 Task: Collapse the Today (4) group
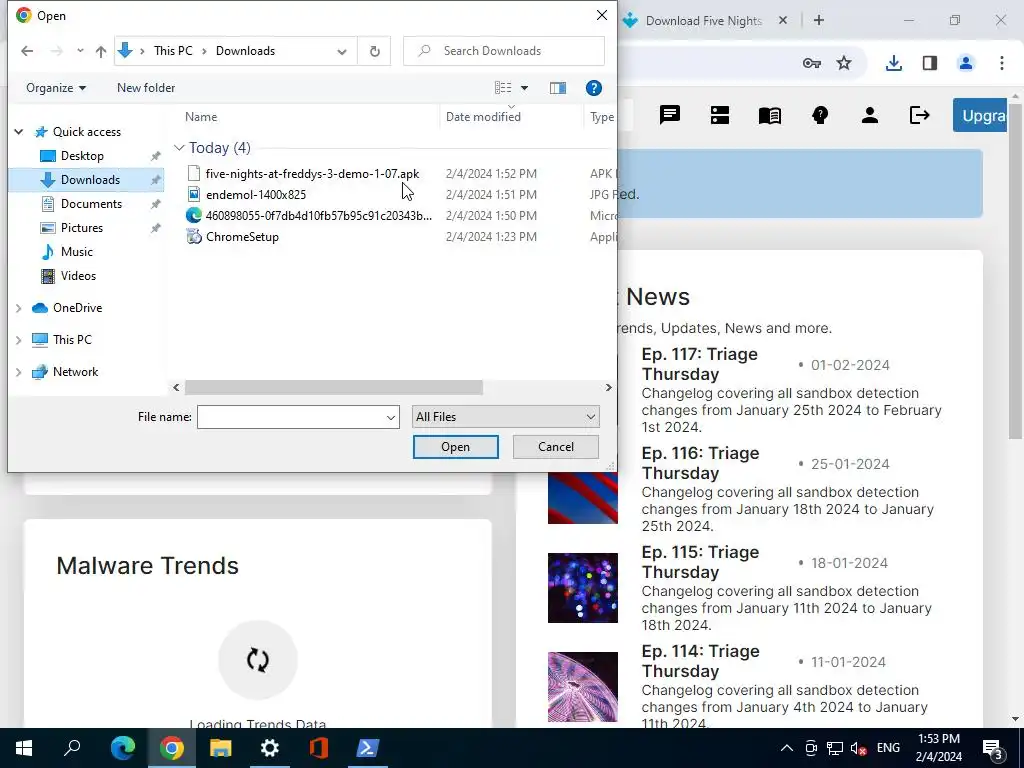click(x=179, y=148)
